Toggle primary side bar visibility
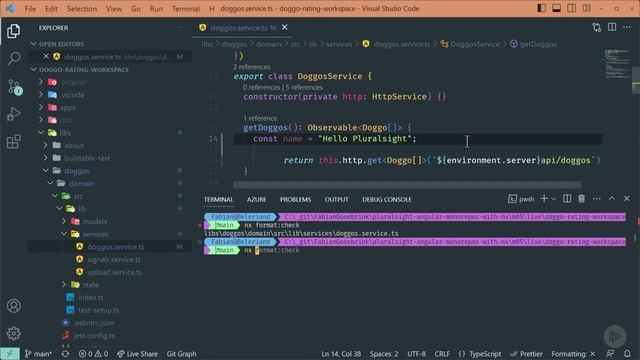Viewport: 640px width, 360px height. pos(541,8)
